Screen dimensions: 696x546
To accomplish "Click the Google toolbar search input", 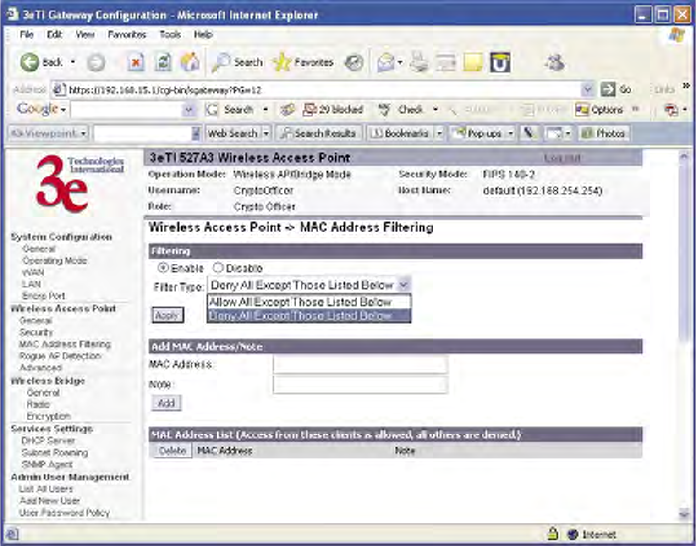I will click(127, 110).
